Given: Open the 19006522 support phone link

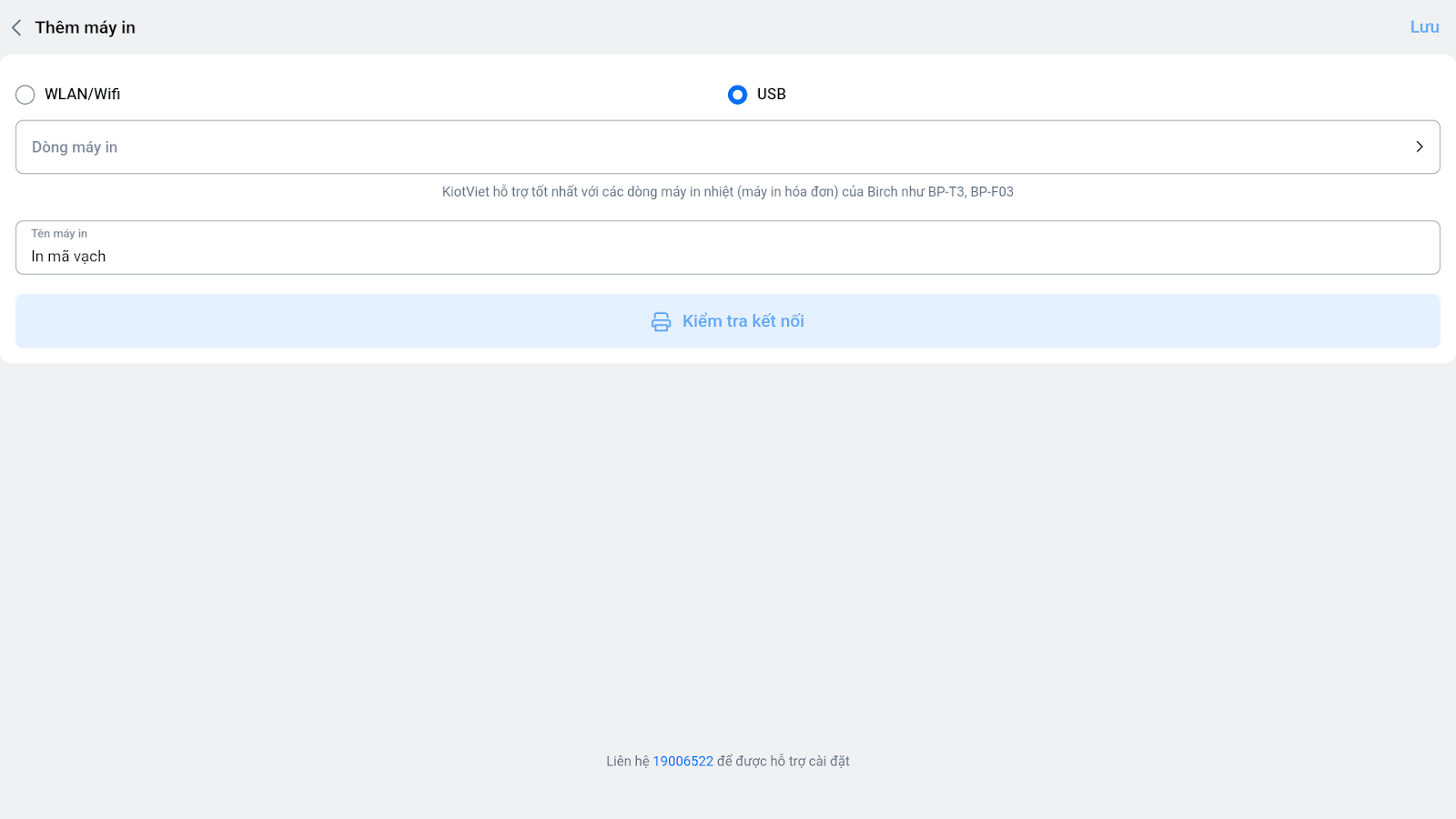Looking at the screenshot, I should [682, 762].
